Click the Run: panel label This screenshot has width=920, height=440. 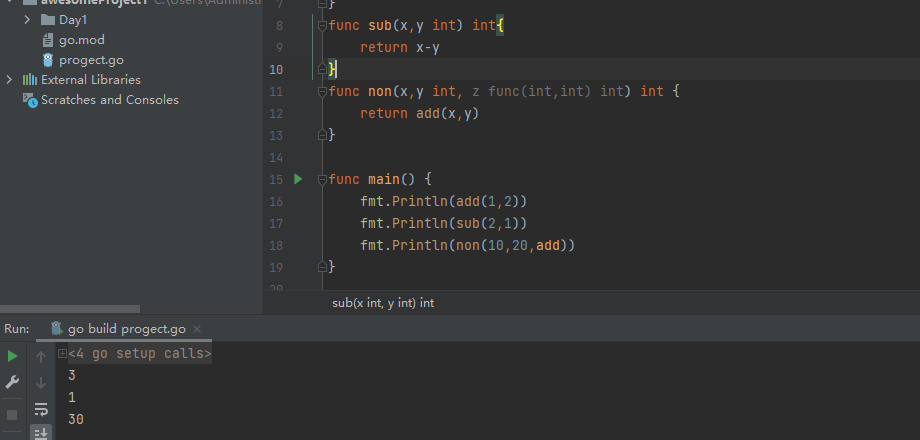coord(16,329)
